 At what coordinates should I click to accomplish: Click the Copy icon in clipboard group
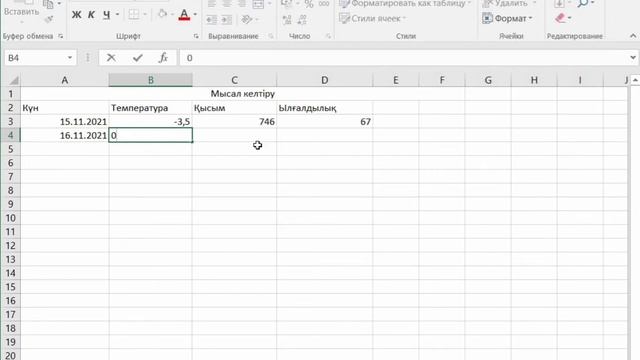point(49,4)
